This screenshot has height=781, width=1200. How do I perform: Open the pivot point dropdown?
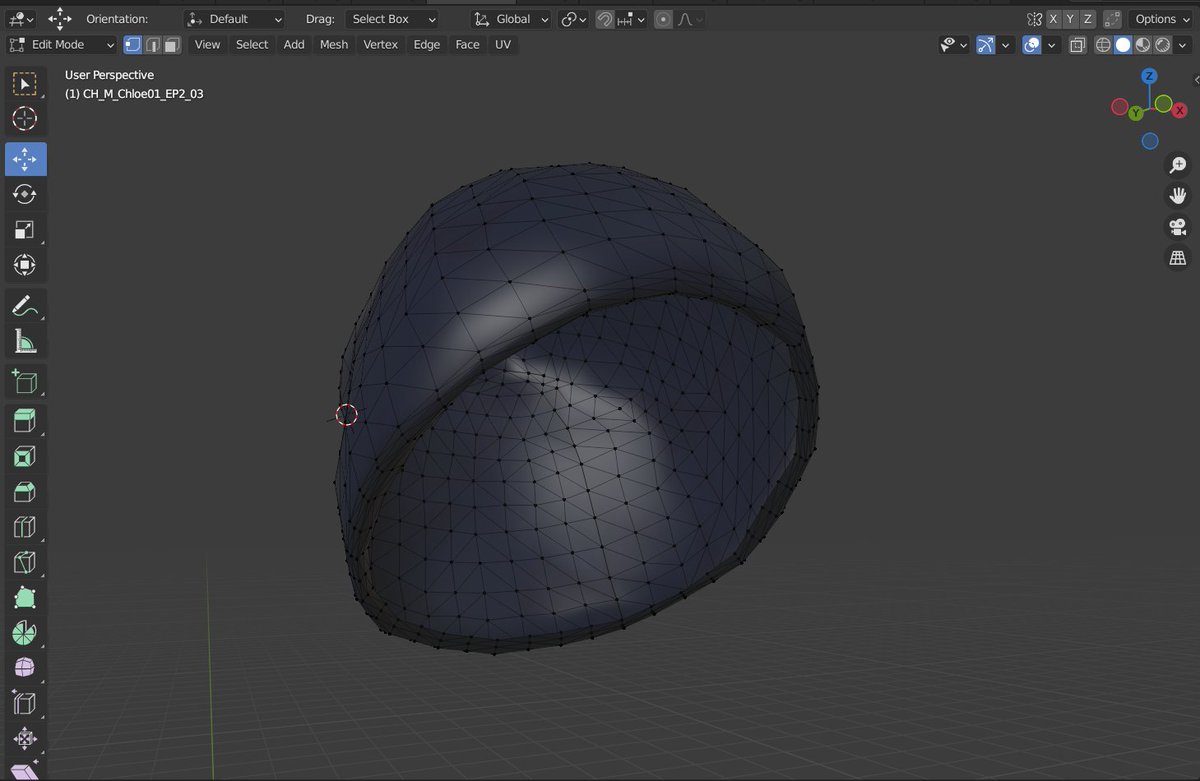(x=574, y=19)
